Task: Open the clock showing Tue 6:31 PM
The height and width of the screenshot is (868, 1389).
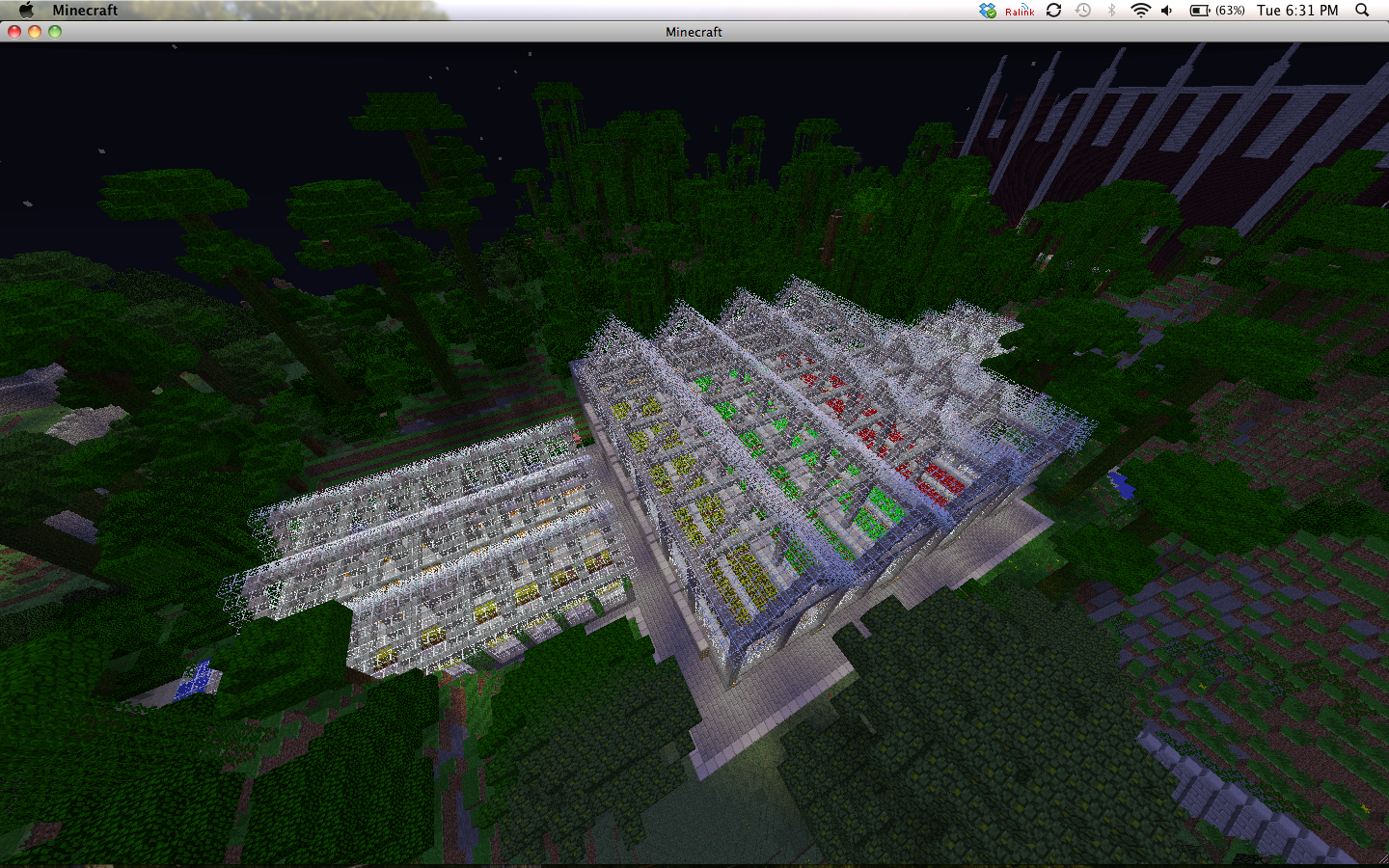Action: pos(1297,10)
